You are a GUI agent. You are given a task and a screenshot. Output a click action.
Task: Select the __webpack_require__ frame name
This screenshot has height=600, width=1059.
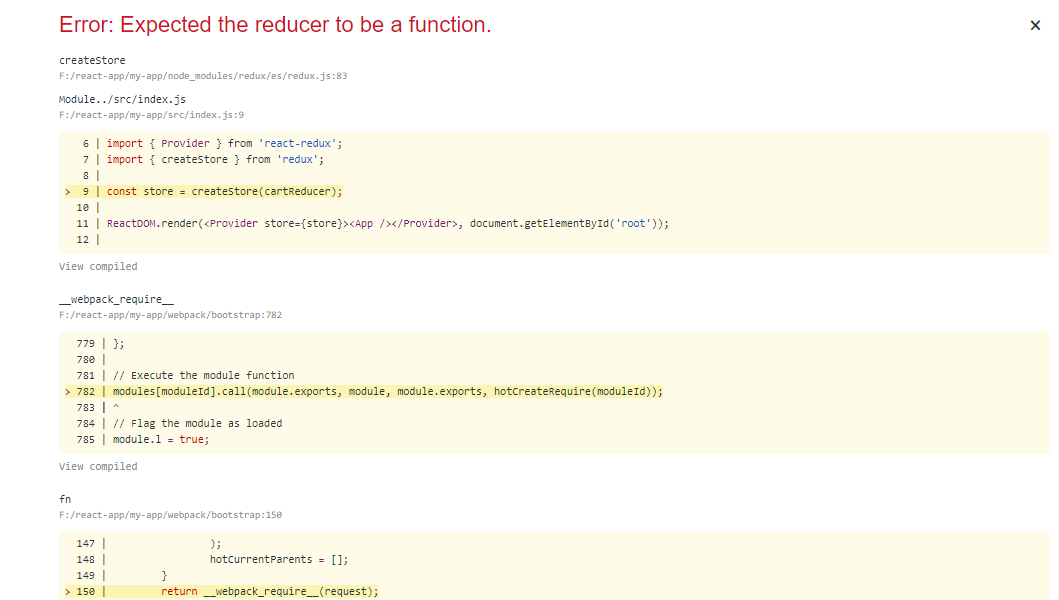[x=116, y=299]
